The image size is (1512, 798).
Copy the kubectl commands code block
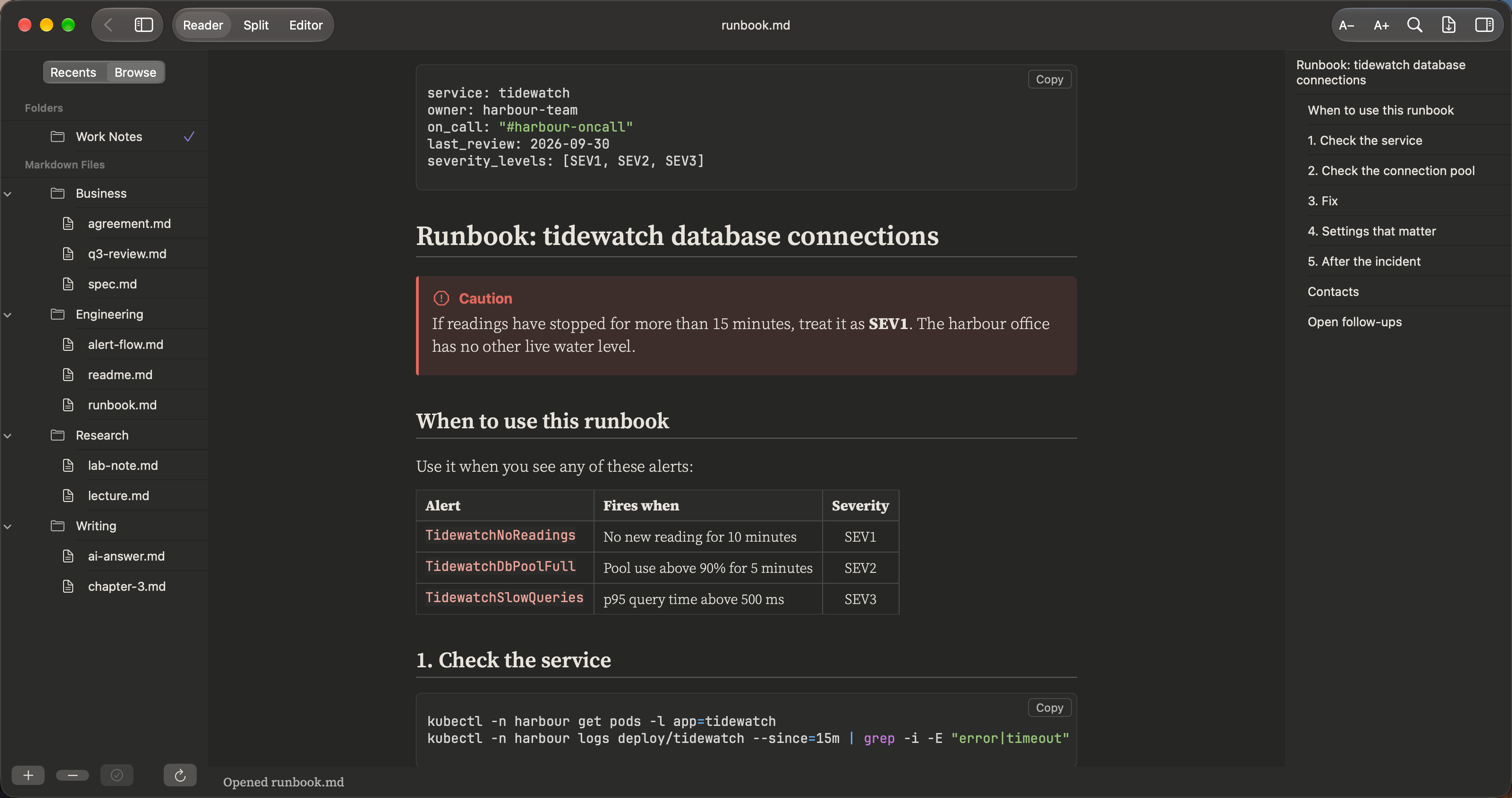[1050, 708]
